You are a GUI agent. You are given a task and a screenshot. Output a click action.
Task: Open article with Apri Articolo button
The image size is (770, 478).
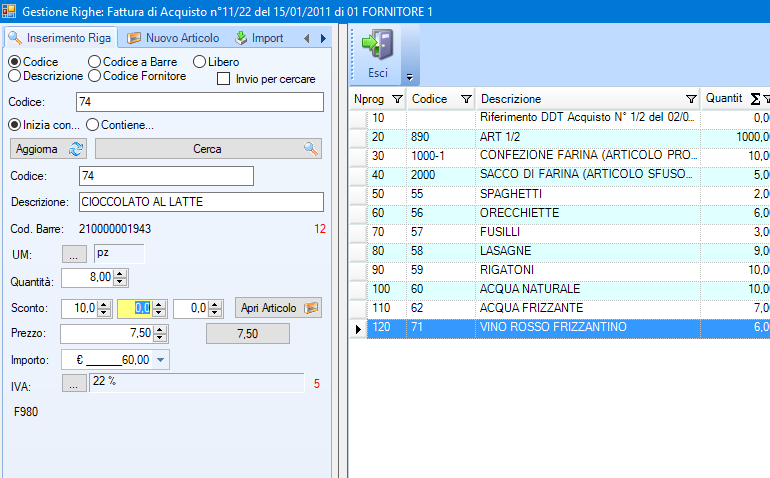pyautogui.click(x=279, y=308)
